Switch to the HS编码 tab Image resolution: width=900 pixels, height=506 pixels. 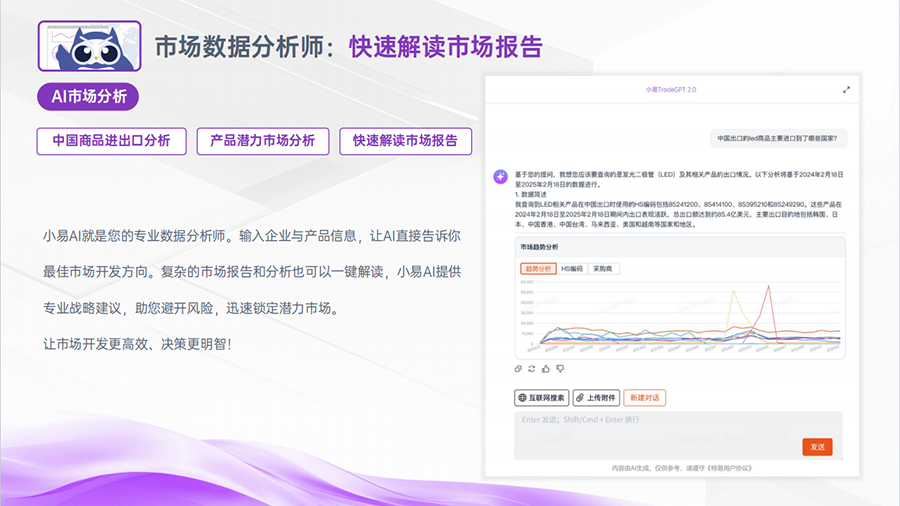(x=572, y=268)
